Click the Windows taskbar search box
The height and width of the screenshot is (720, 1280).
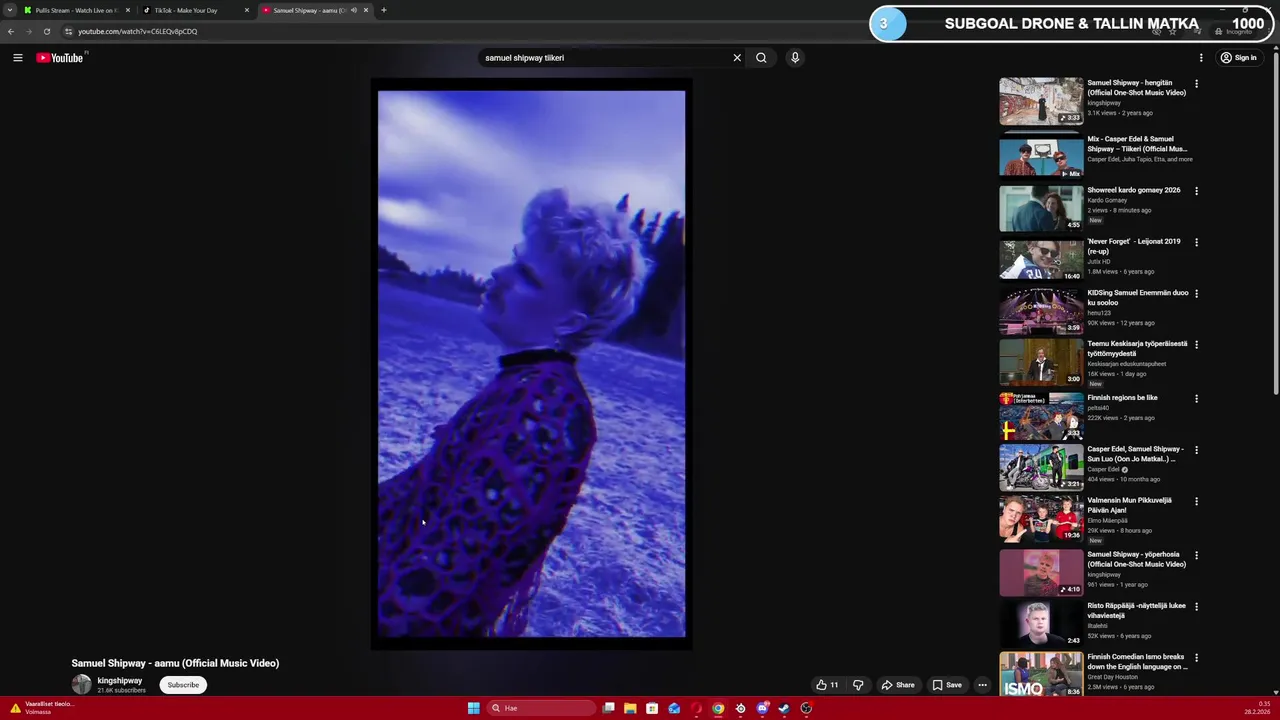pyautogui.click(x=542, y=708)
